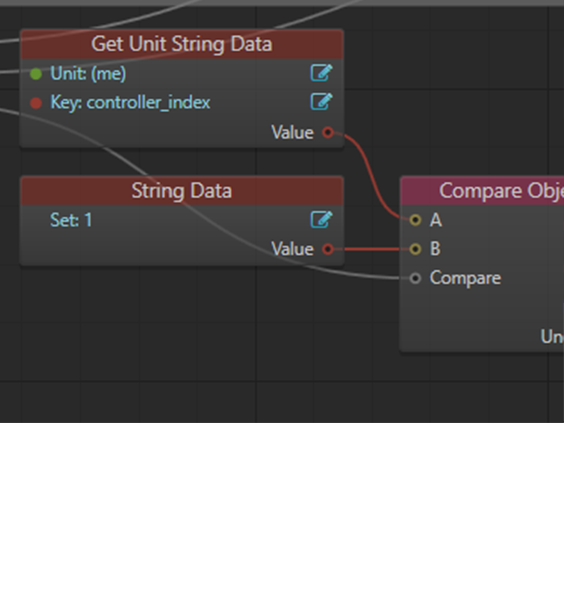Select Value output port of String Data
The image size is (564, 600).
(328, 249)
